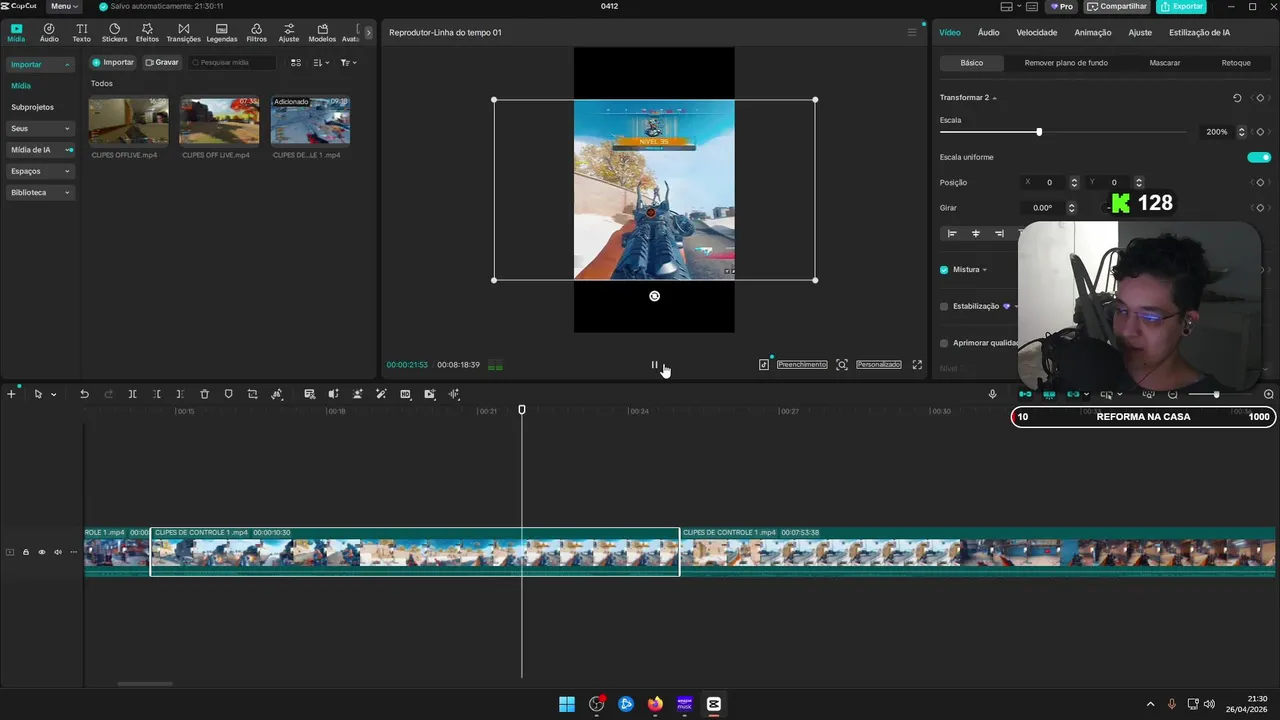The image size is (1280, 720).
Task: Align the clip to the right
Action: click(x=999, y=233)
